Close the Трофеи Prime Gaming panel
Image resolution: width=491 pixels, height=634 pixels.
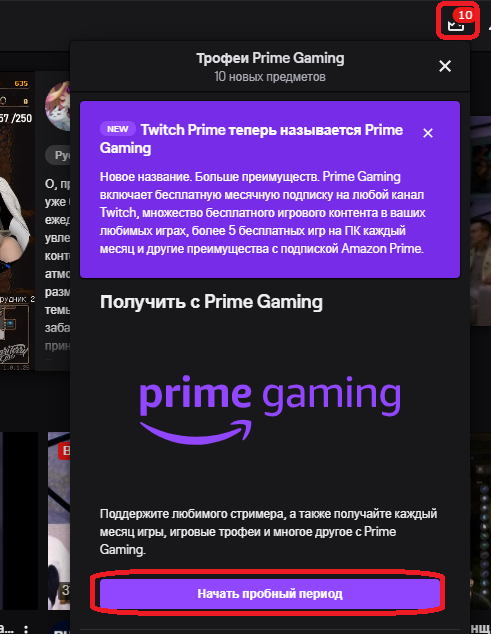coord(445,66)
